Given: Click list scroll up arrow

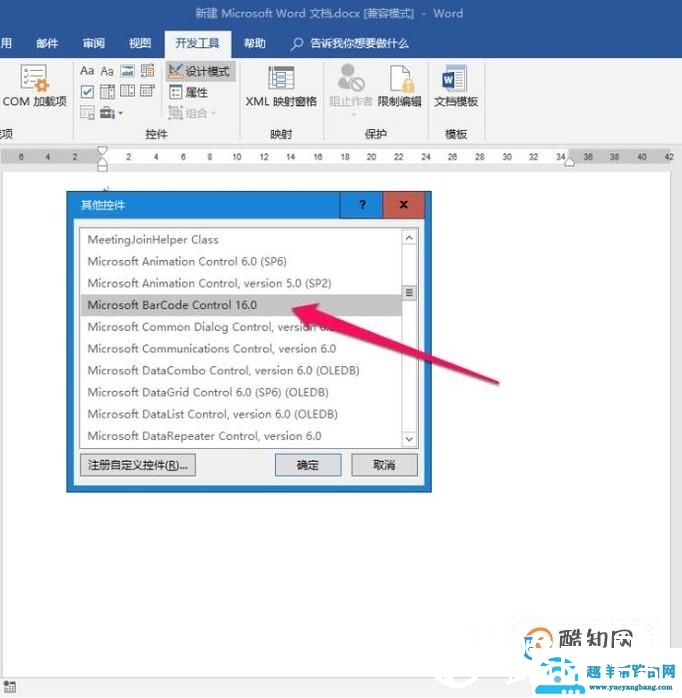Looking at the screenshot, I should [x=409, y=238].
